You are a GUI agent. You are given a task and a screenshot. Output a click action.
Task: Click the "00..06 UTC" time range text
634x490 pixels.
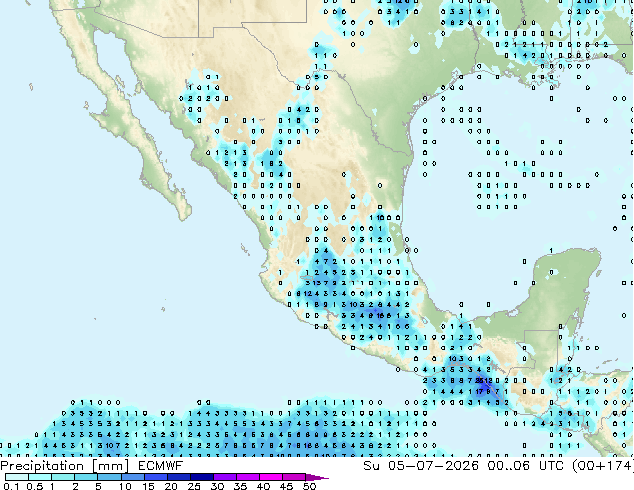click(528, 466)
